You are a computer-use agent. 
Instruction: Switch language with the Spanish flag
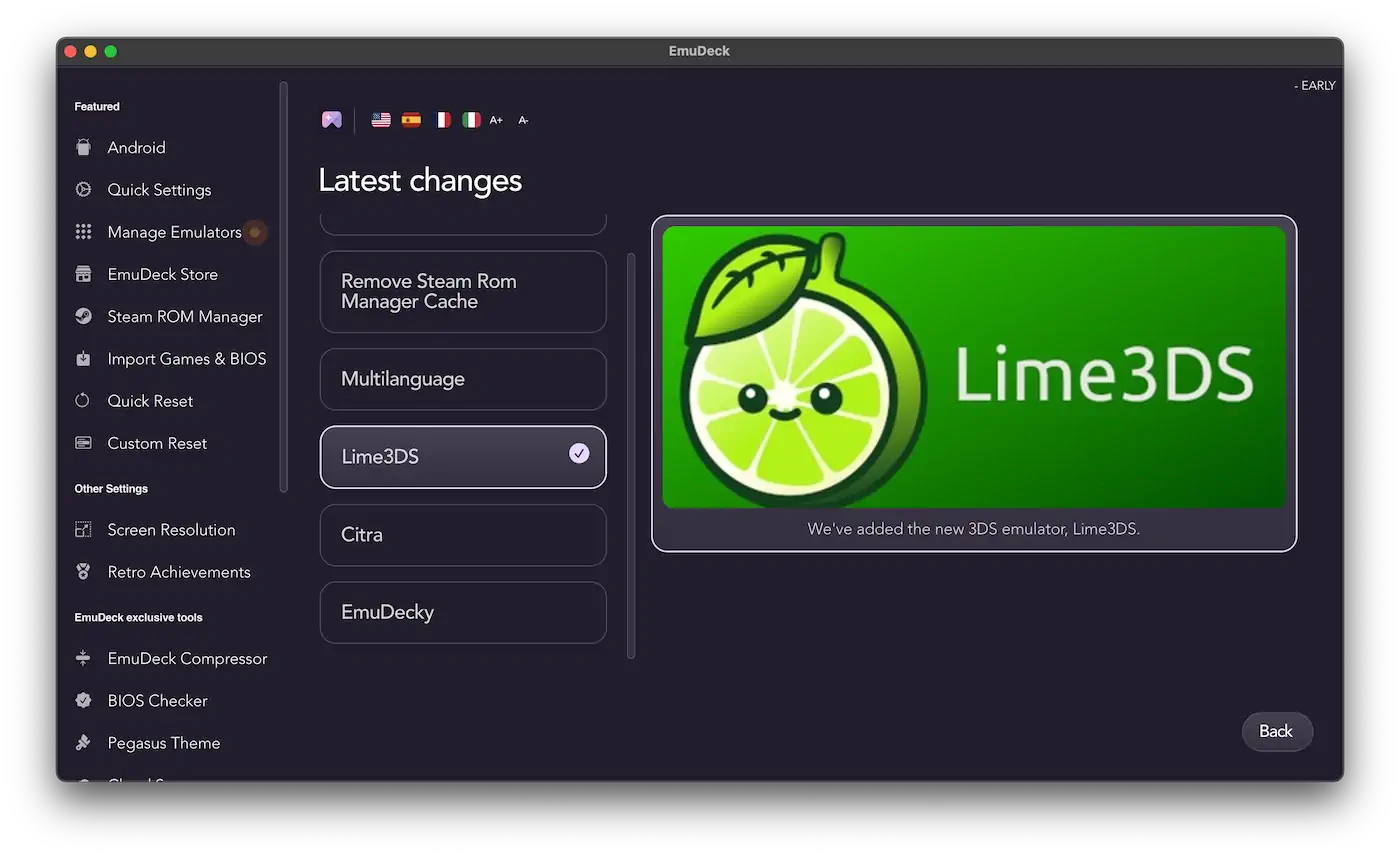[411, 120]
